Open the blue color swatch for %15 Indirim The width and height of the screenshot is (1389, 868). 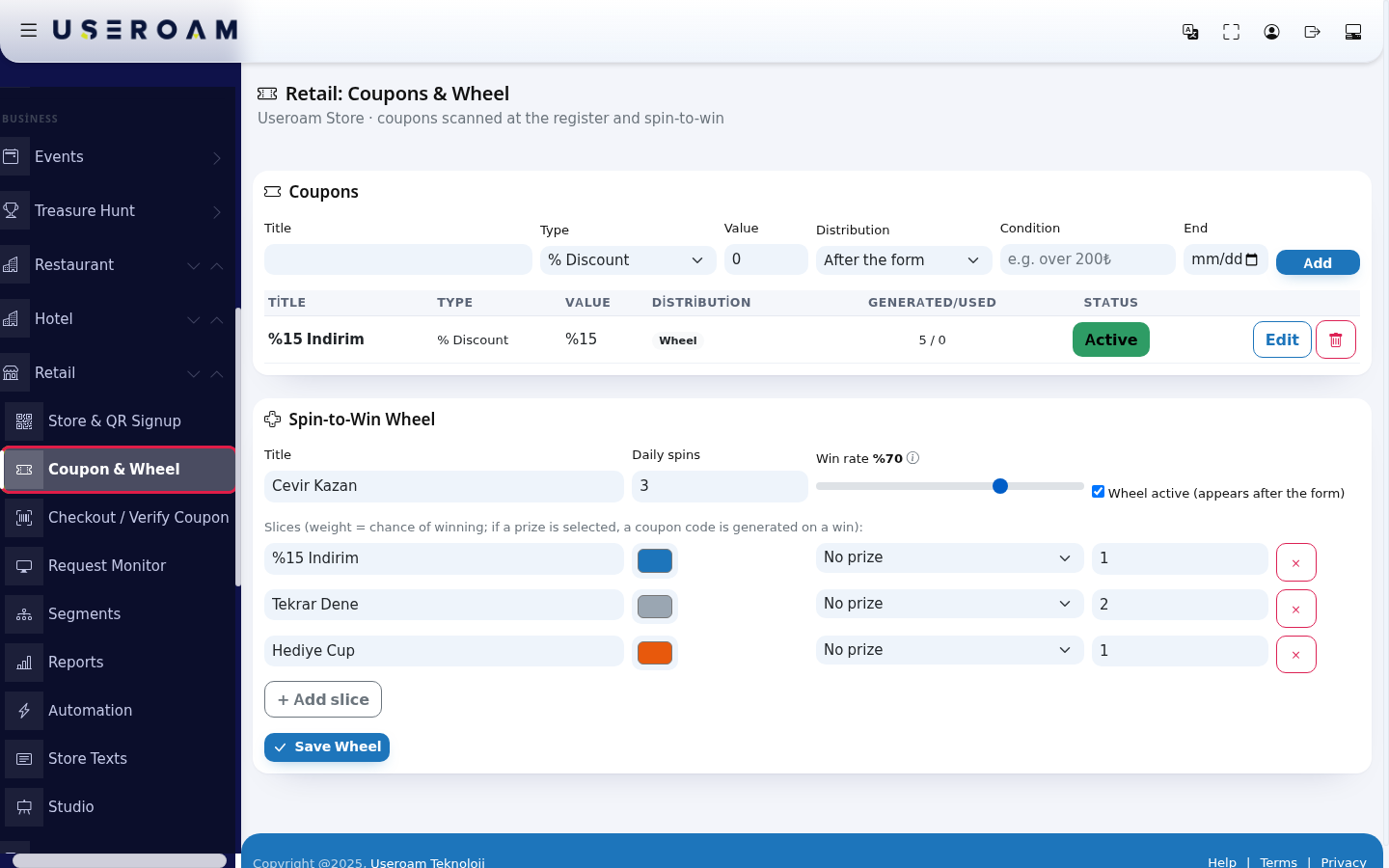point(655,560)
